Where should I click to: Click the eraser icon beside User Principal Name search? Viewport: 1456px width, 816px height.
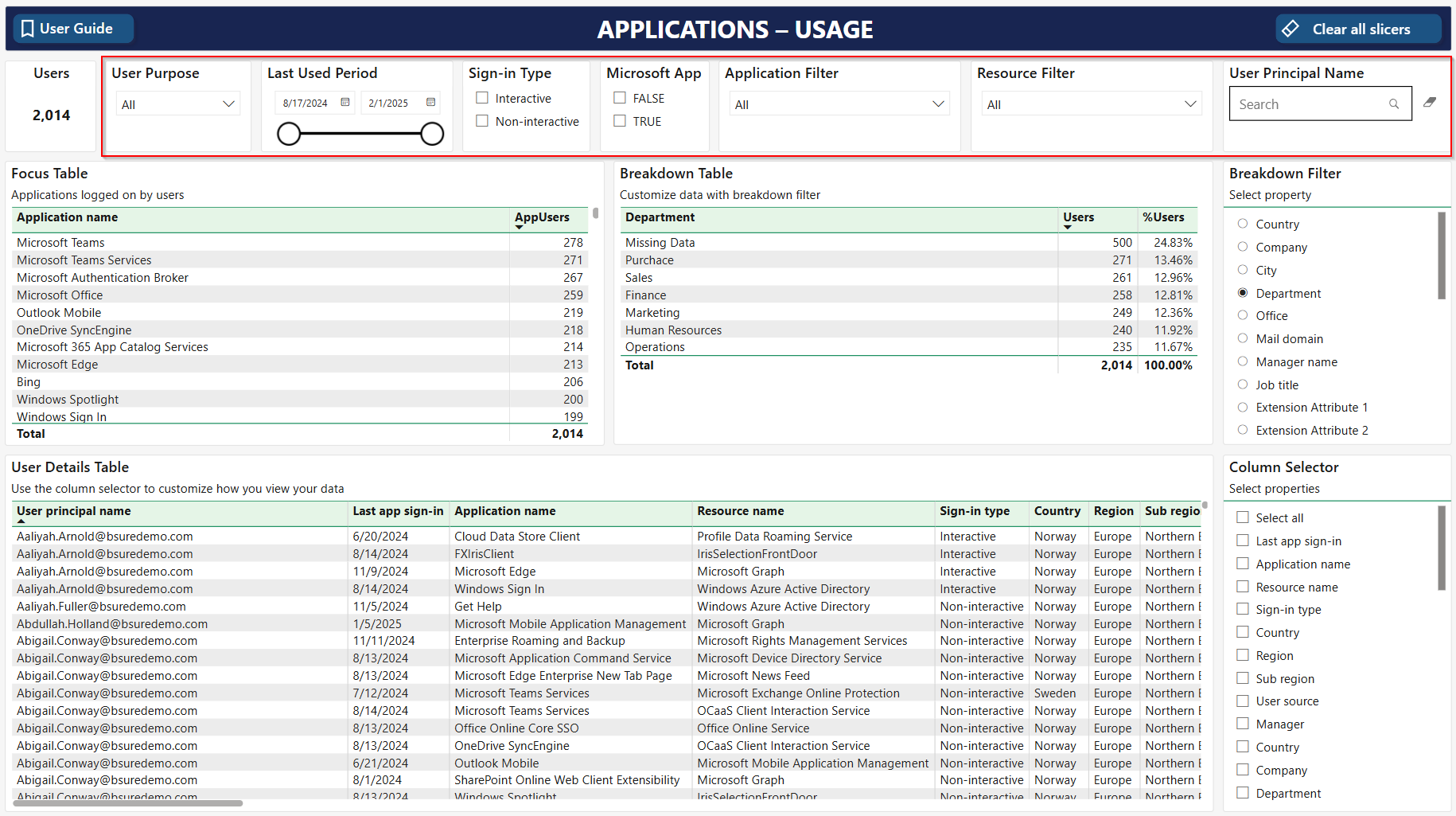(1430, 103)
